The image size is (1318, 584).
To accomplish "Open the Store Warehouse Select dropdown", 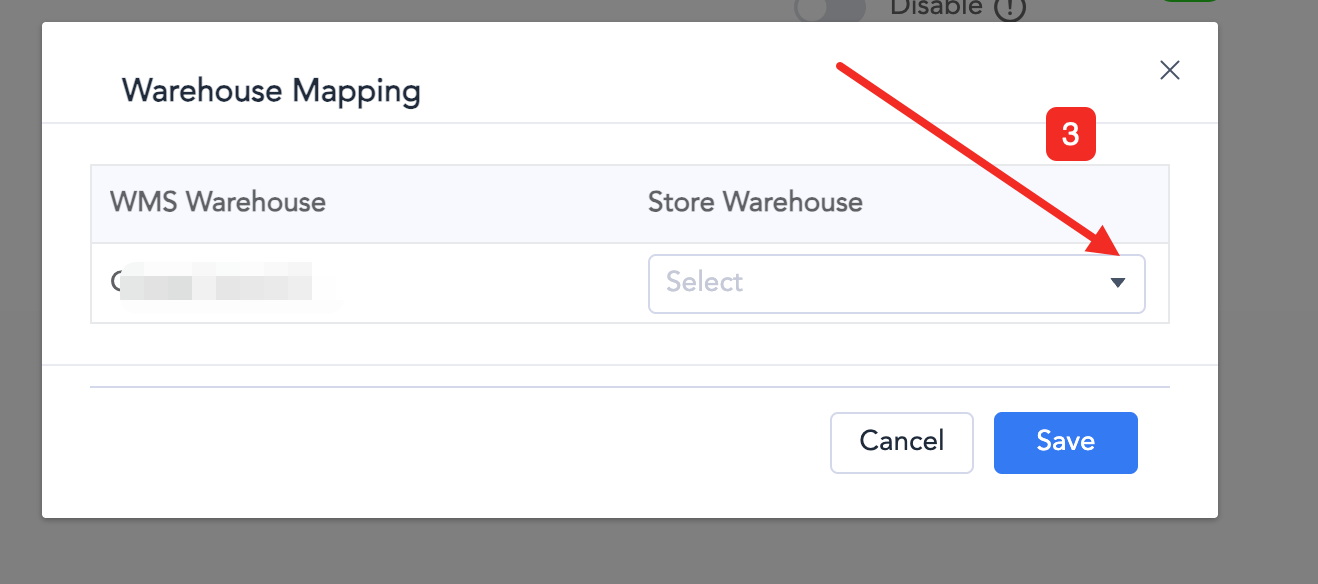I will pos(896,283).
